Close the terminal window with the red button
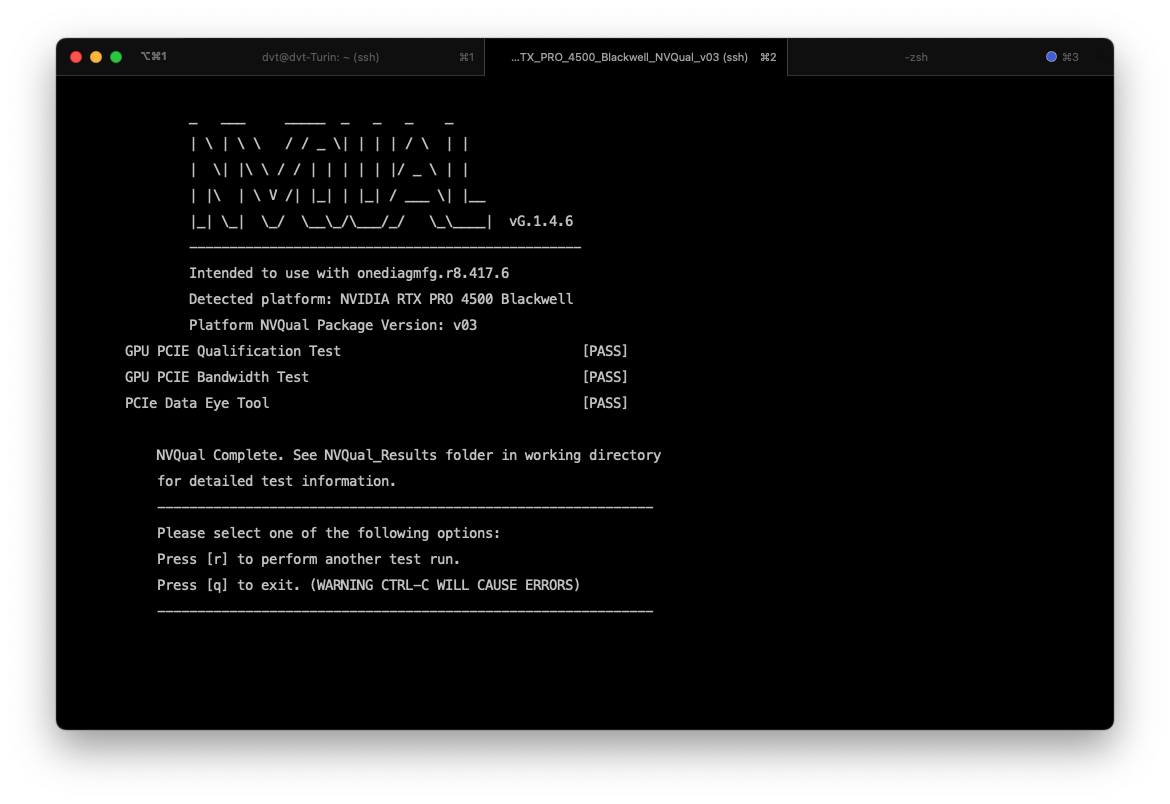 click(x=76, y=57)
